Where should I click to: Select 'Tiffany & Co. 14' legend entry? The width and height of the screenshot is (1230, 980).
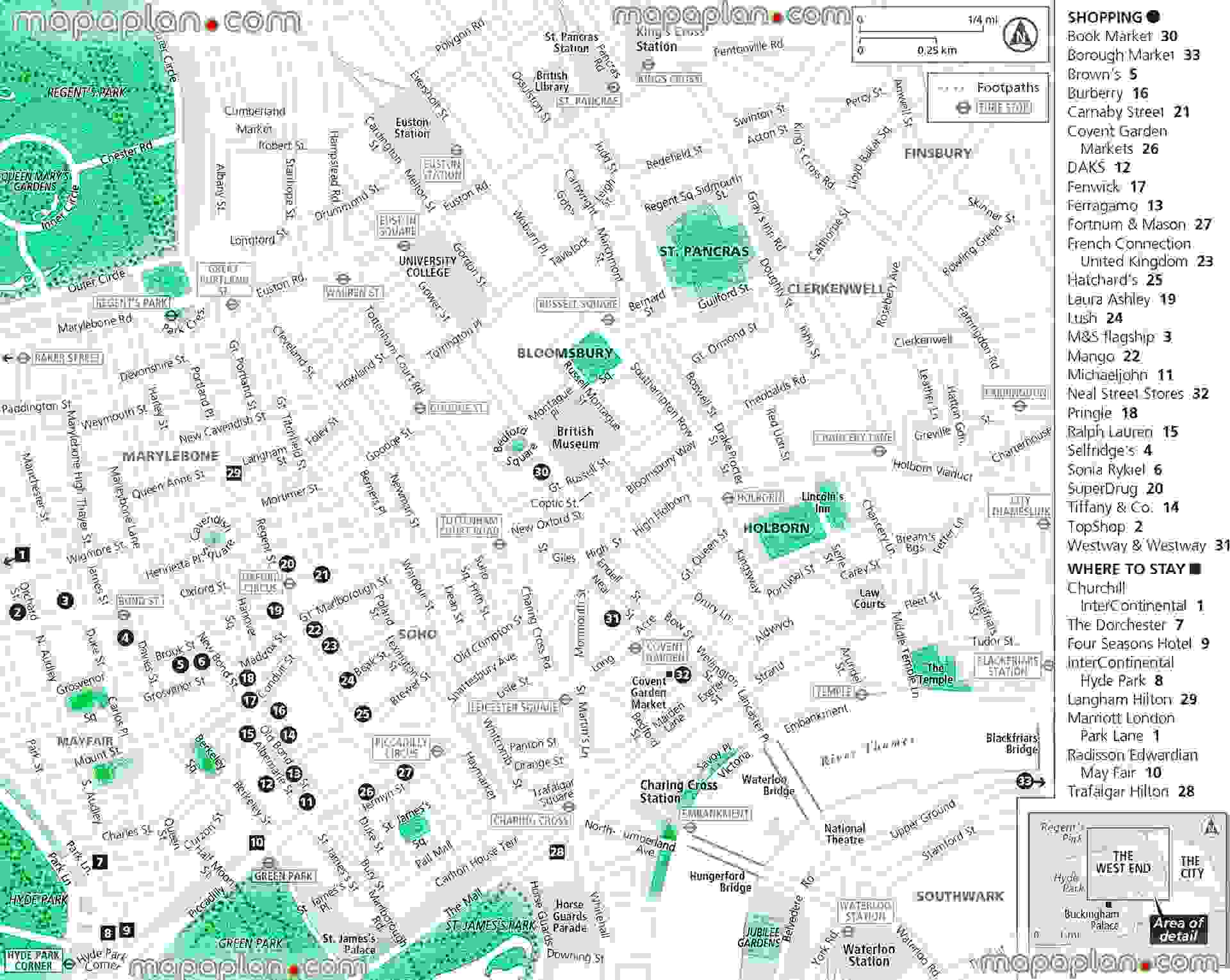pyautogui.click(x=1122, y=507)
